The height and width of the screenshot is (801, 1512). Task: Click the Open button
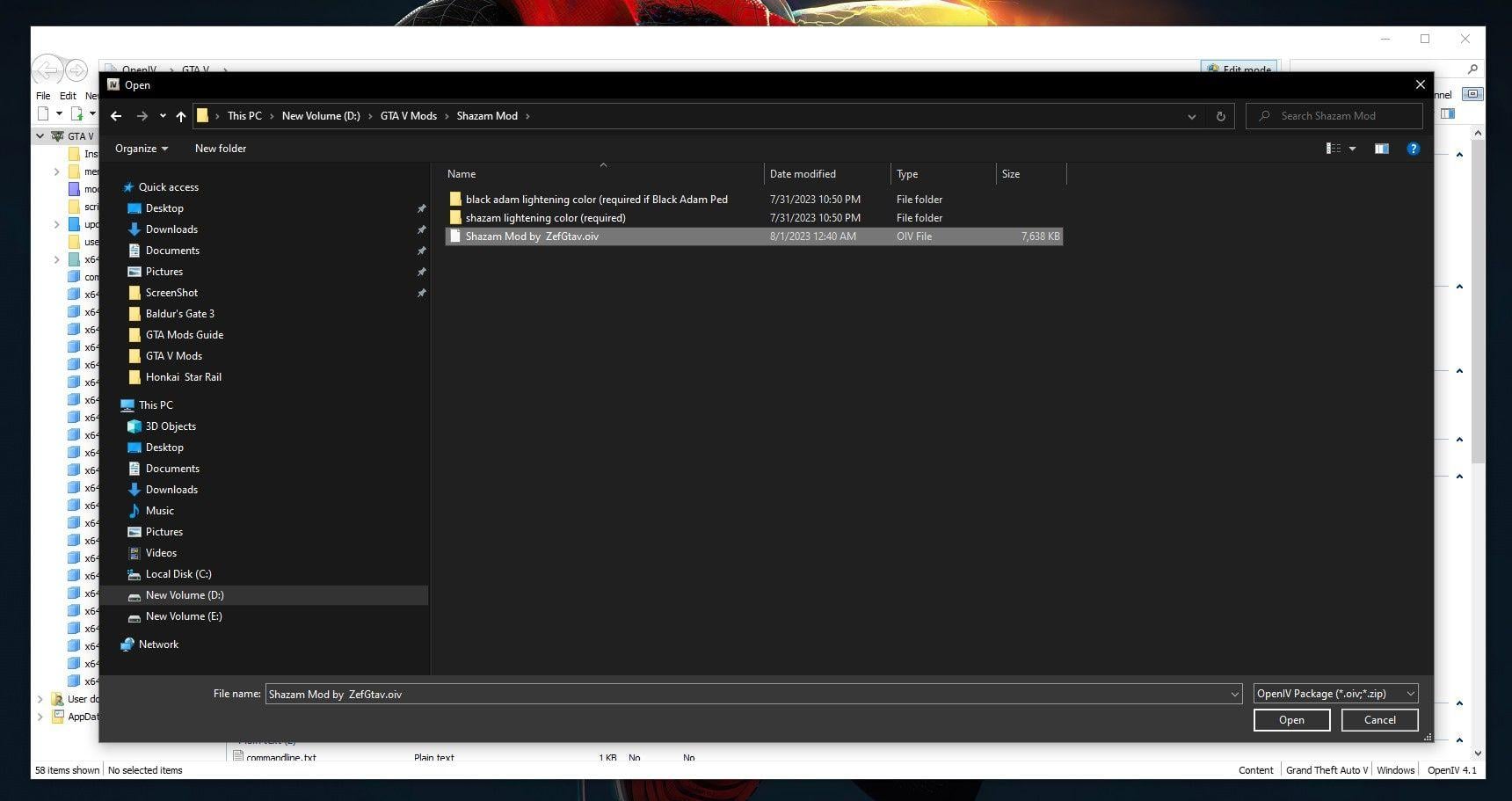coord(1290,720)
